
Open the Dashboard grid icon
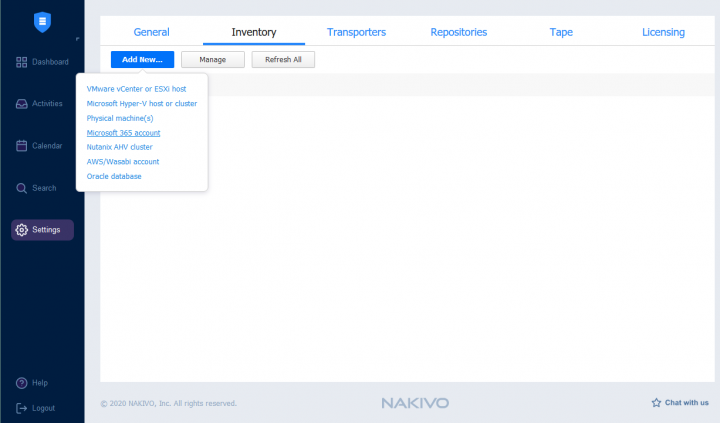(22, 62)
